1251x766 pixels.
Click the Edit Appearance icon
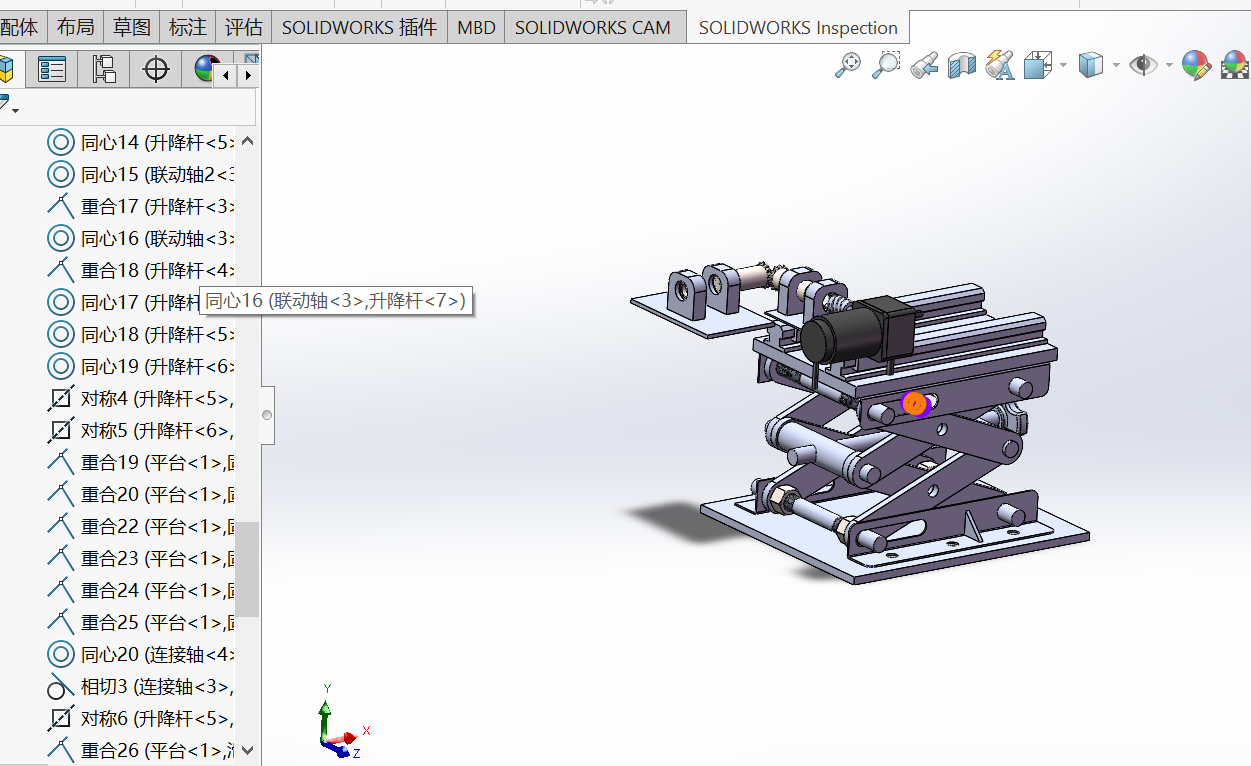1196,66
